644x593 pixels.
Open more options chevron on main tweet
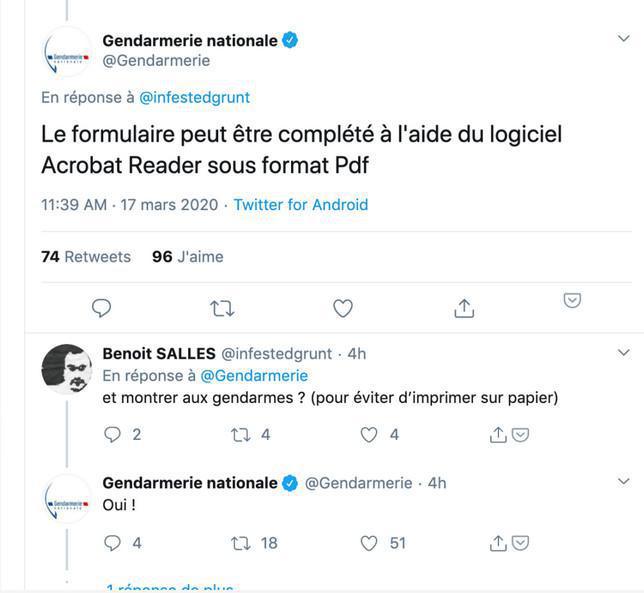click(x=624, y=39)
